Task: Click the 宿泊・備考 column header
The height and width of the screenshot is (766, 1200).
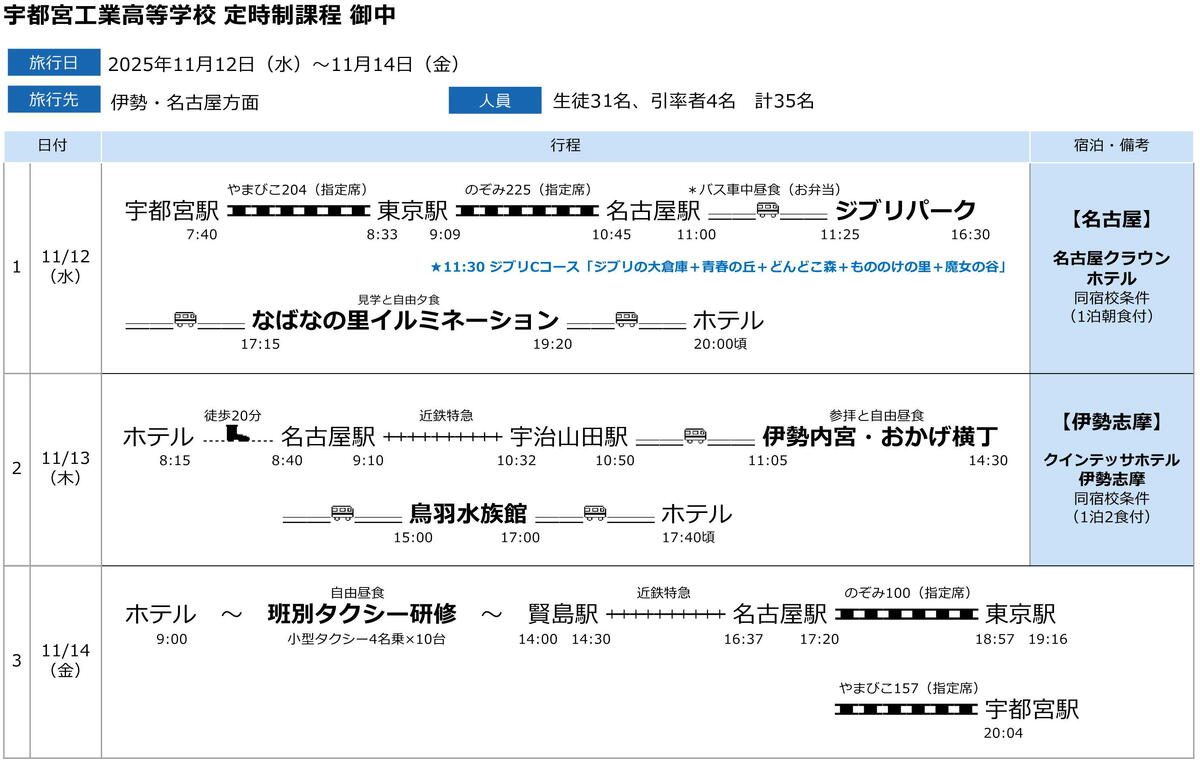Action: coord(1114,145)
